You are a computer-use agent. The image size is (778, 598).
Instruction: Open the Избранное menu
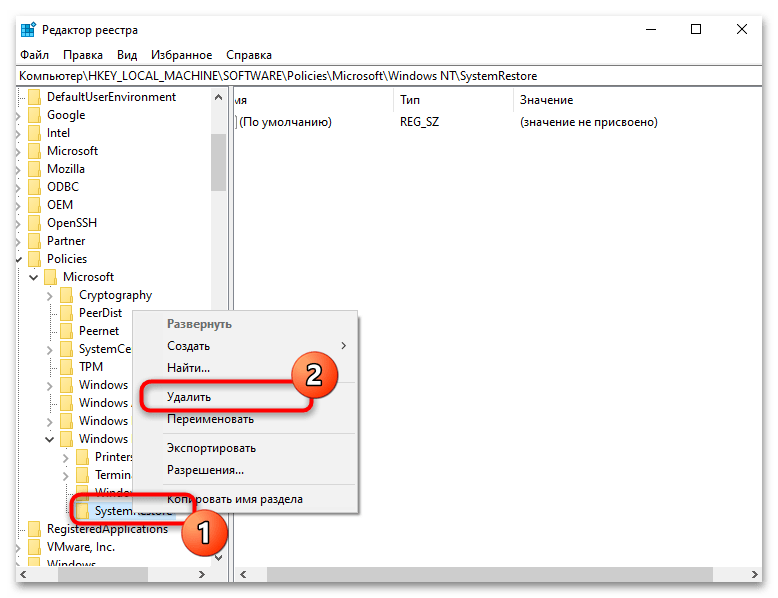(x=182, y=55)
